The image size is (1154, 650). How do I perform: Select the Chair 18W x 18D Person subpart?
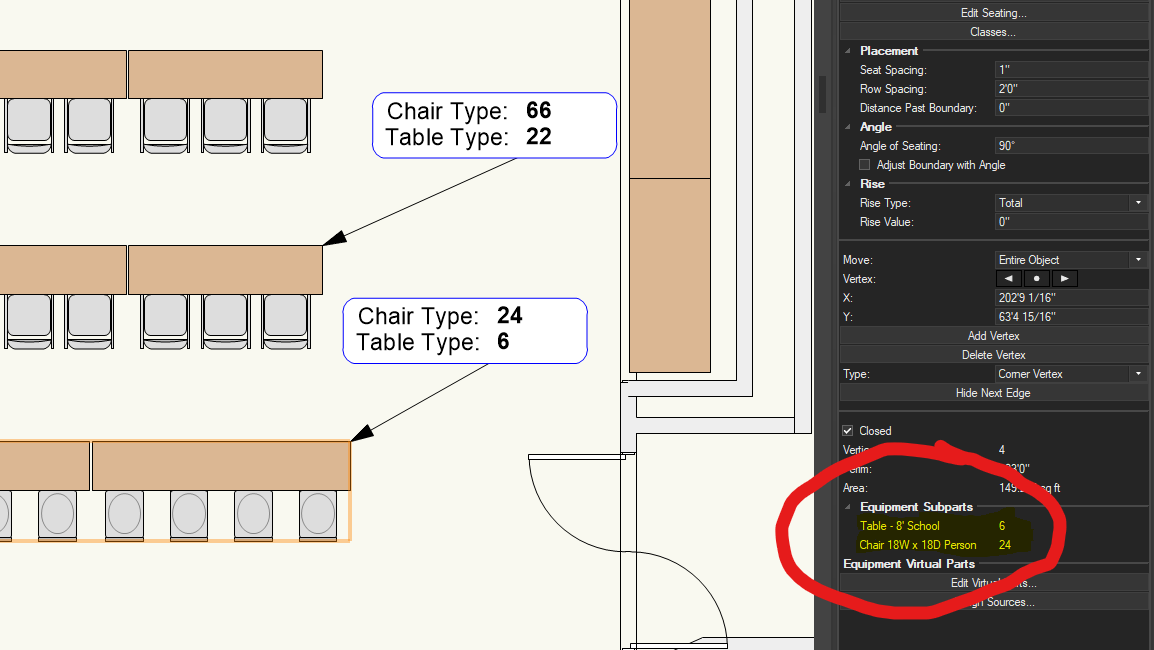click(x=920, y=545)
